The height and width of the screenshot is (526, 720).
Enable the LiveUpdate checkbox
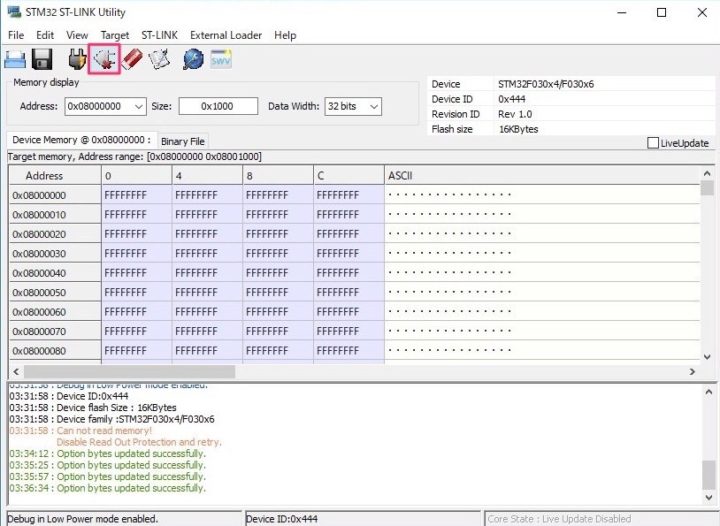coord(654,143)
